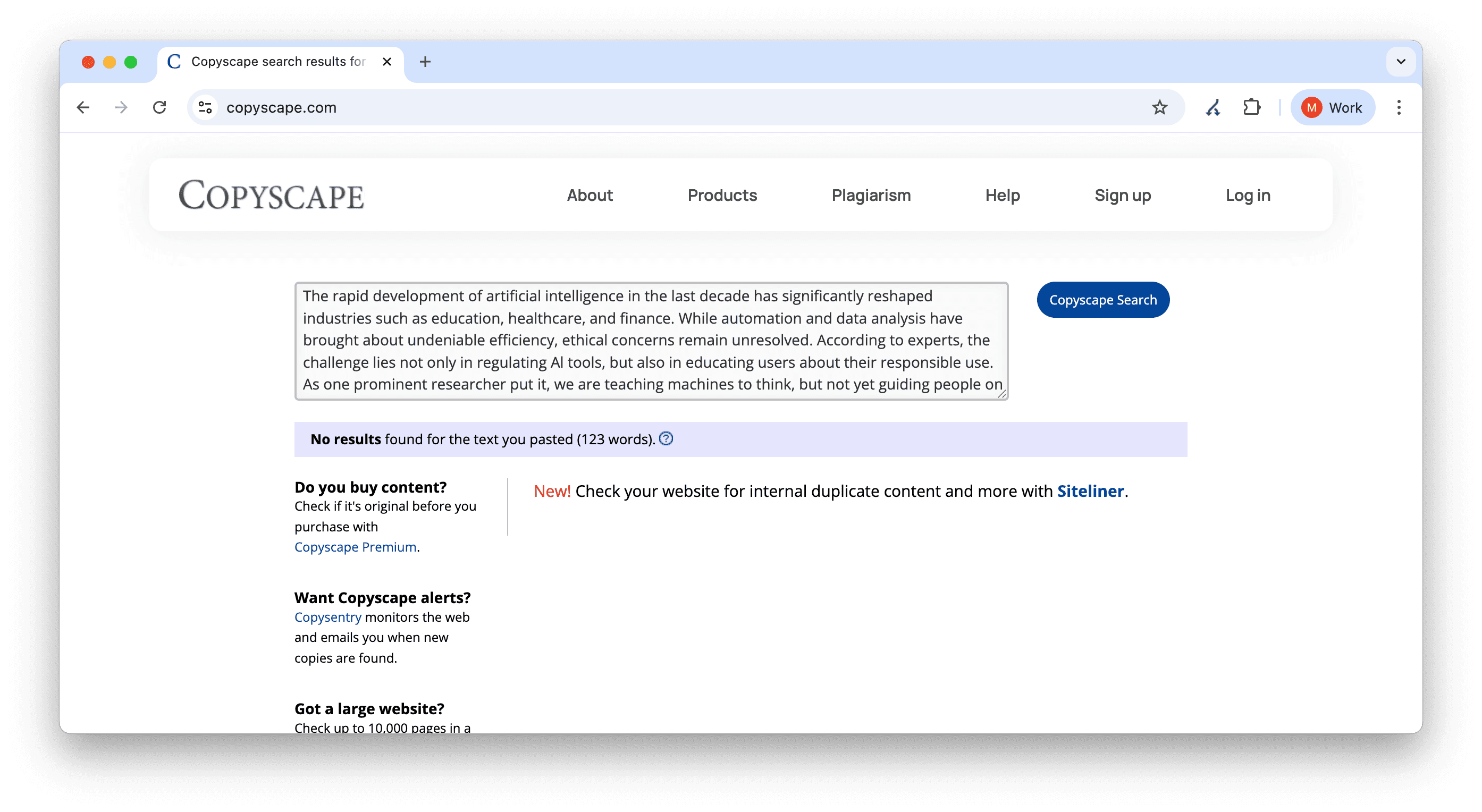Open the Plagiarism menu item
The width and height of the screenshot is (1482, 812).
click(871, 196)
